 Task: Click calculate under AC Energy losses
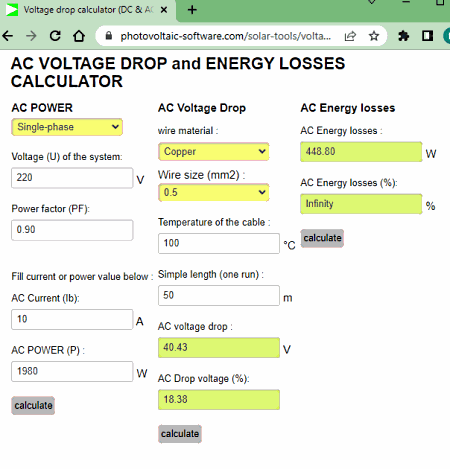click(322, 238)
